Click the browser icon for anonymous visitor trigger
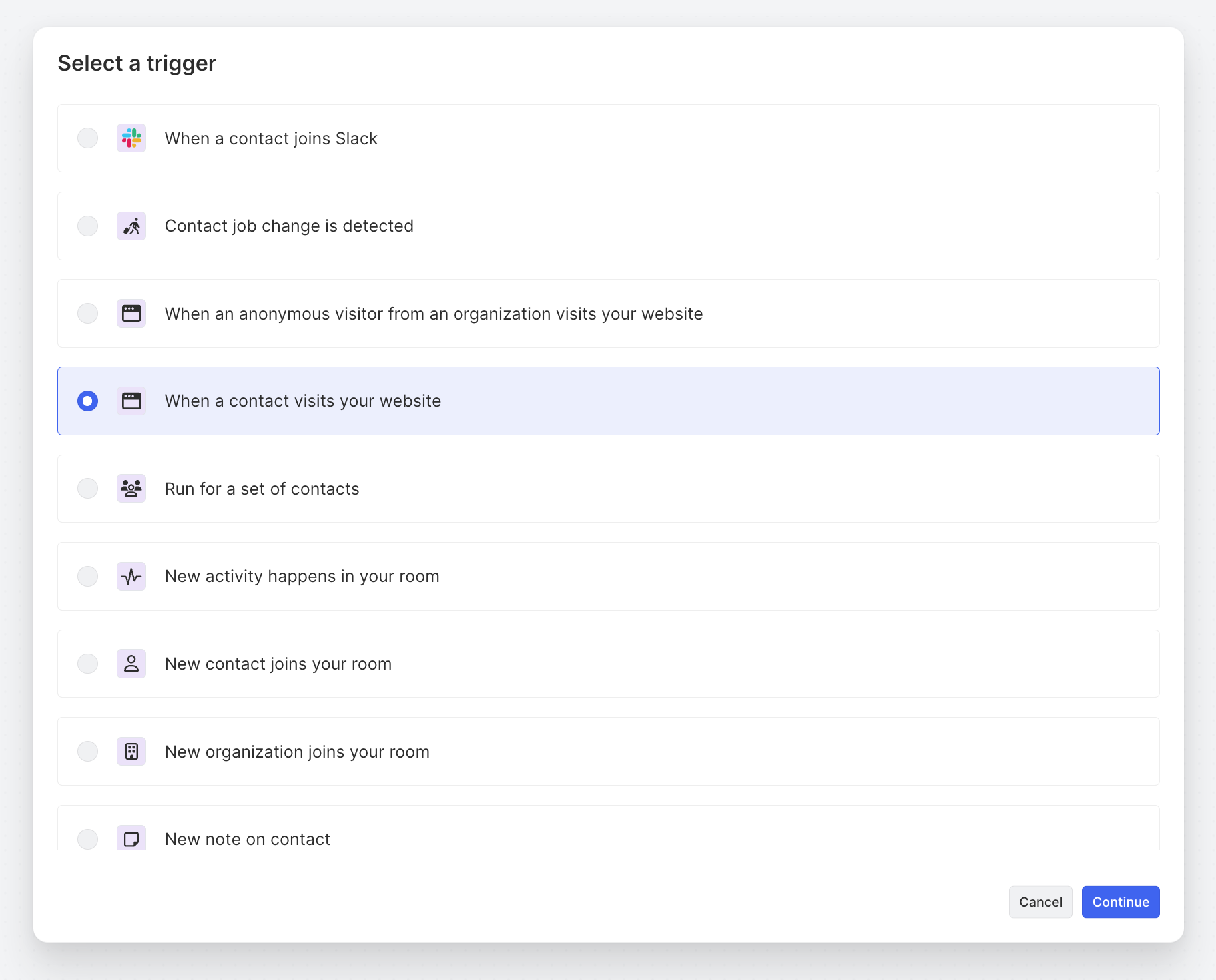The image size is (1216, 980). click(131, 314)
